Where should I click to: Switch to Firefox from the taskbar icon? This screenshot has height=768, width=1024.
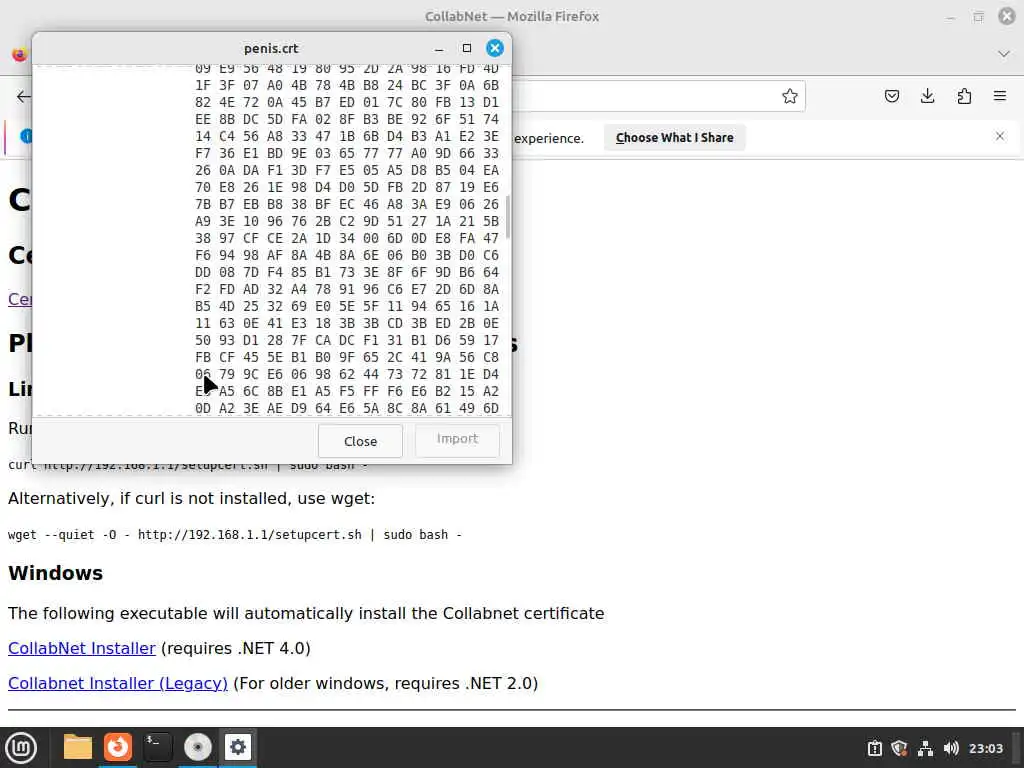tap(118, 747)
